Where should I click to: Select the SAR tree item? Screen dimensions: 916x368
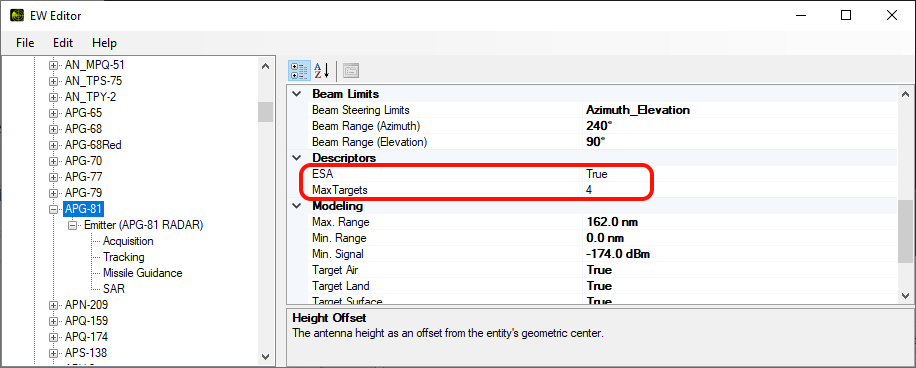[x=114, y=289]
